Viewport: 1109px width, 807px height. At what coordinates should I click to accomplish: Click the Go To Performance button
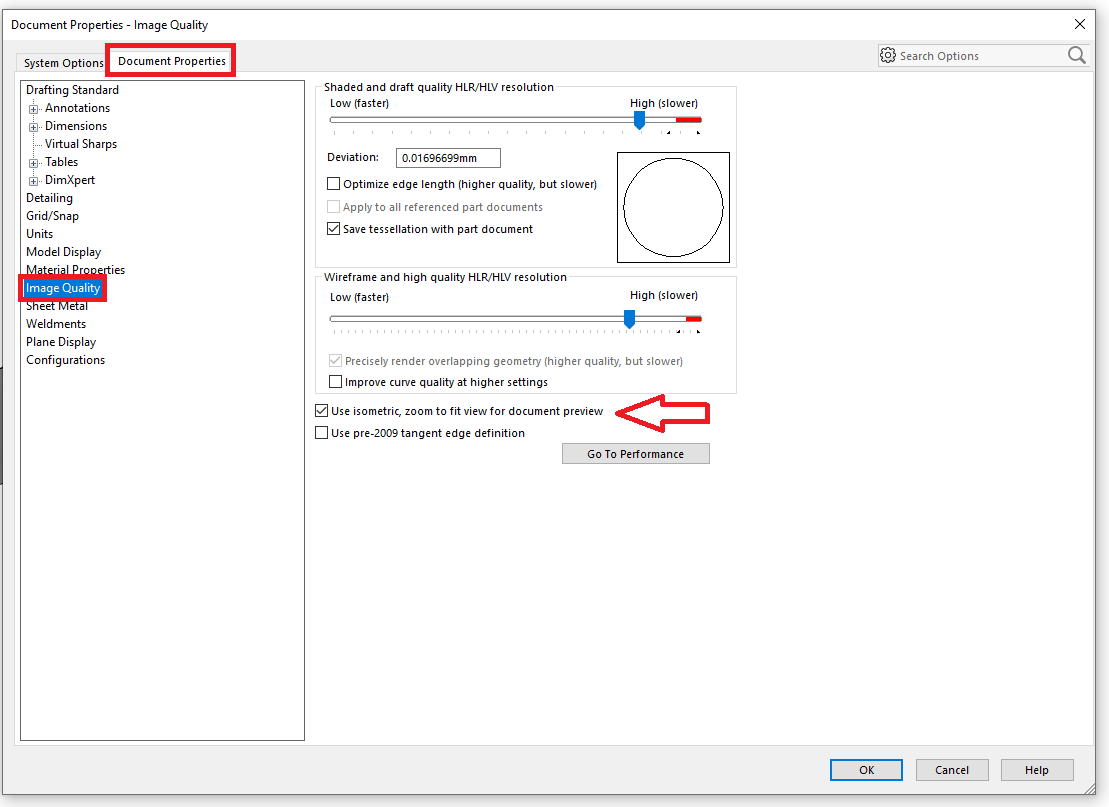635,453
